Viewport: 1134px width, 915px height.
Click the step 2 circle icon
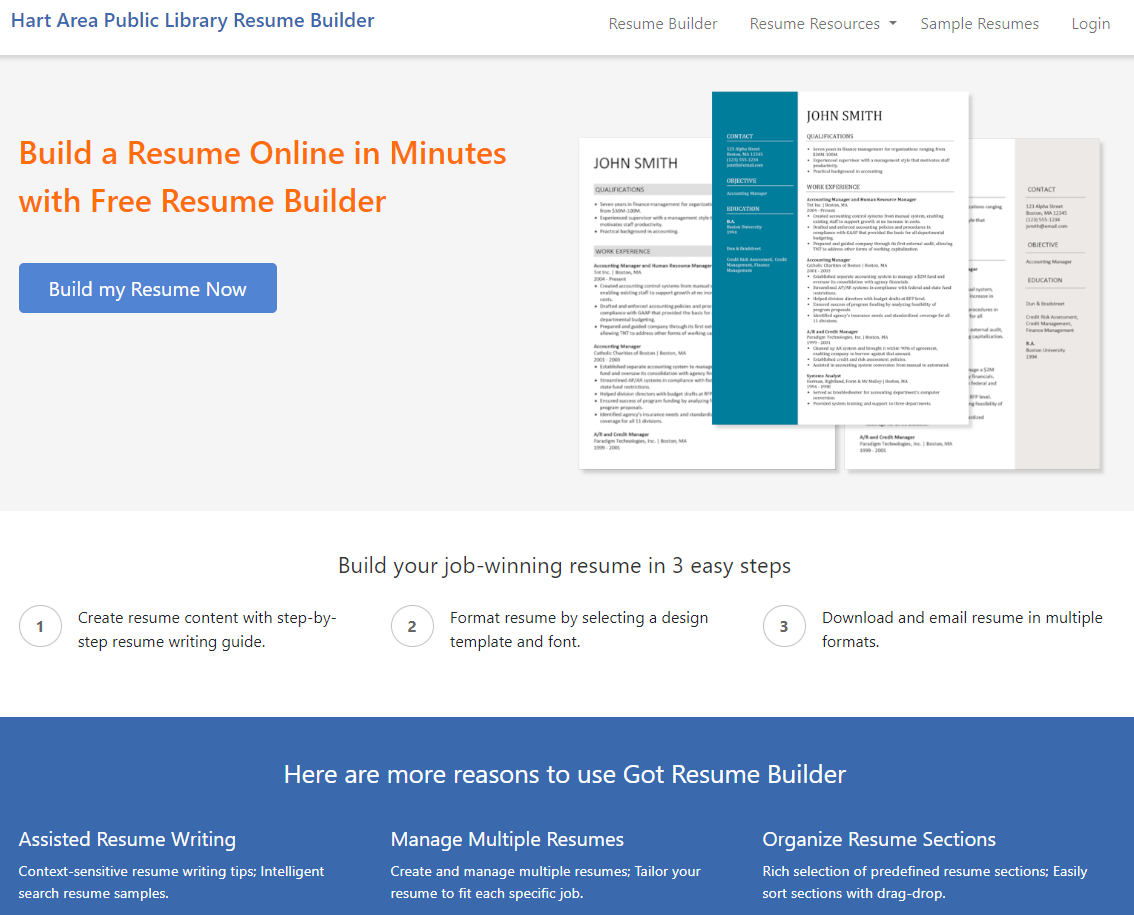pos(412,627)
